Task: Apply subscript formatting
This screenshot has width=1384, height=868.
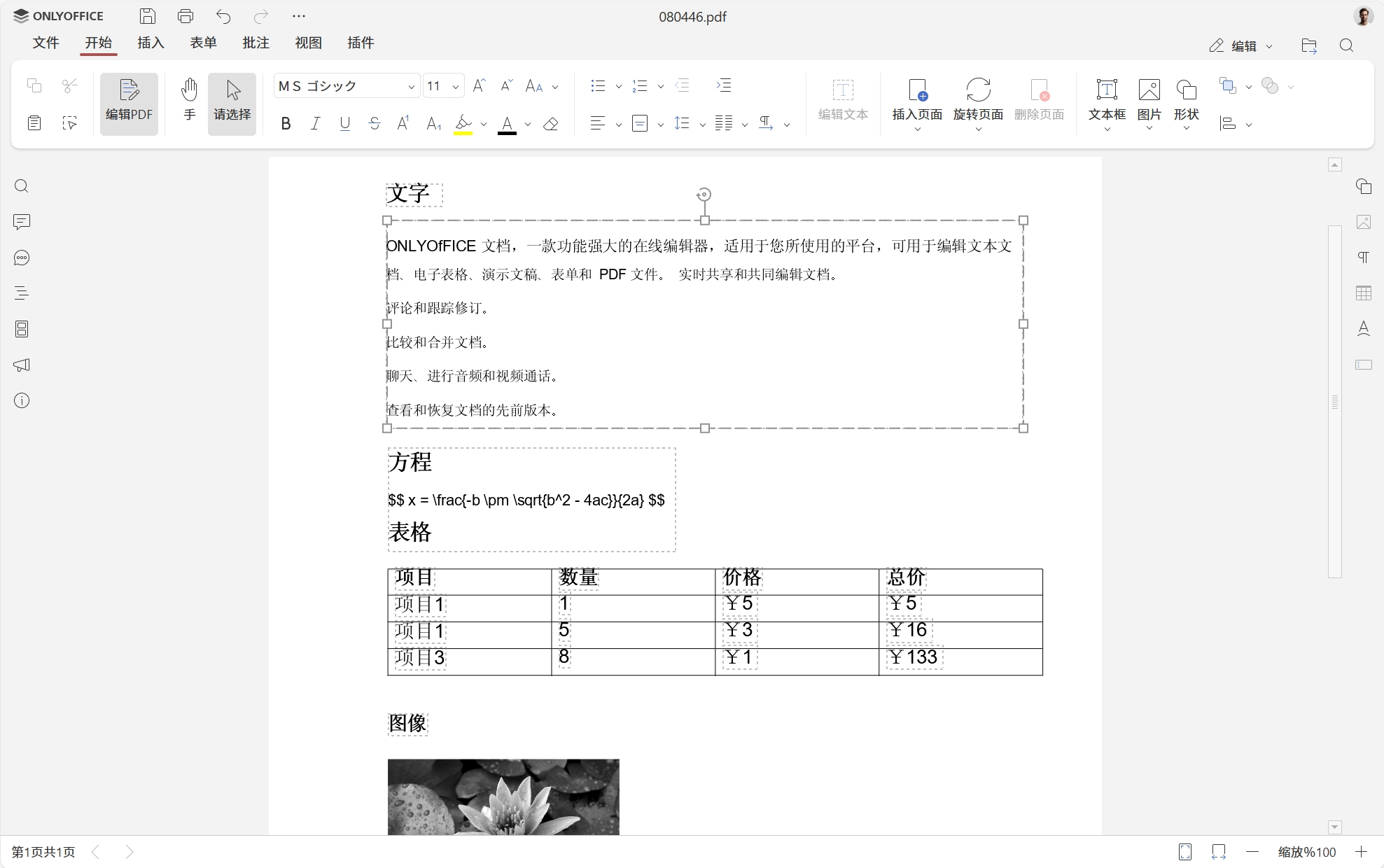Action: pos(433,123)
